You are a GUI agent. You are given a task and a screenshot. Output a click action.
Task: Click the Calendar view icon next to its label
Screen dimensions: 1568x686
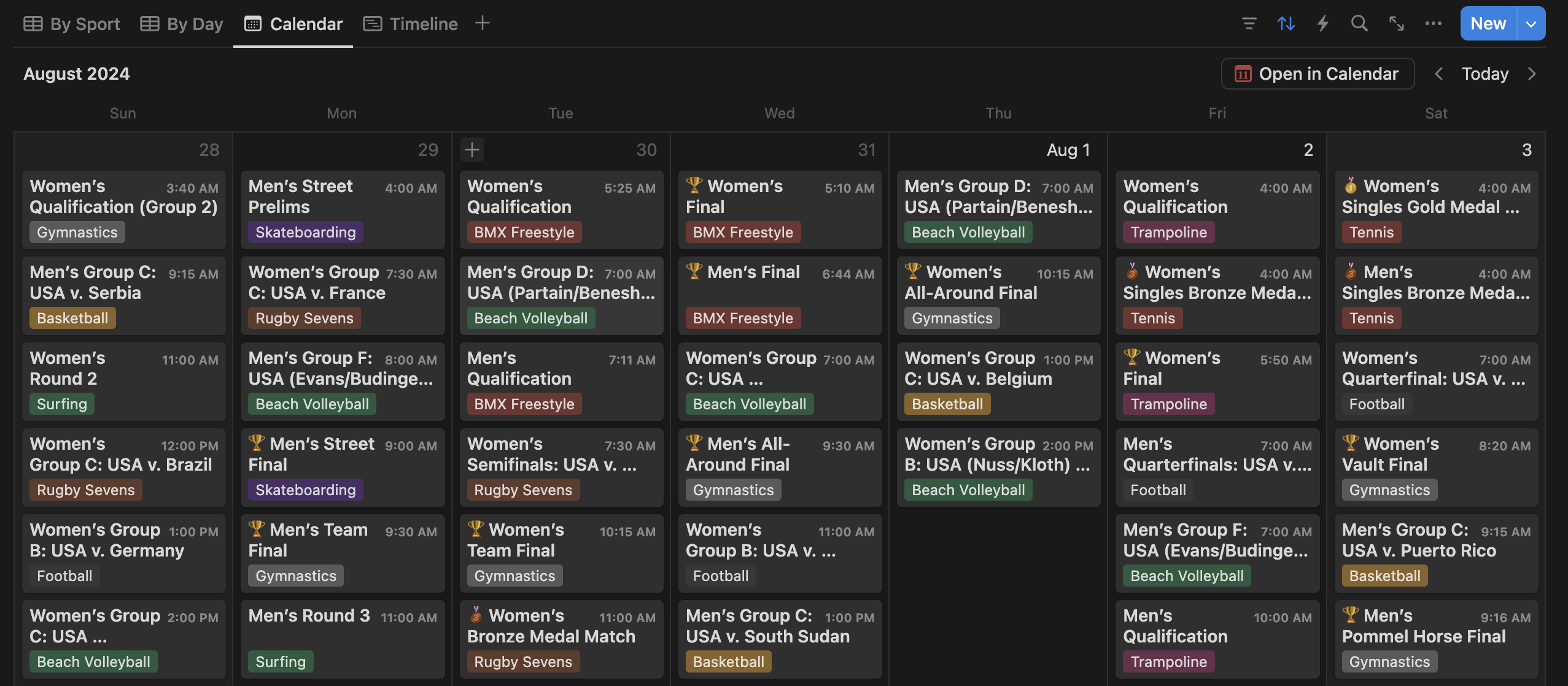(254, 23)
